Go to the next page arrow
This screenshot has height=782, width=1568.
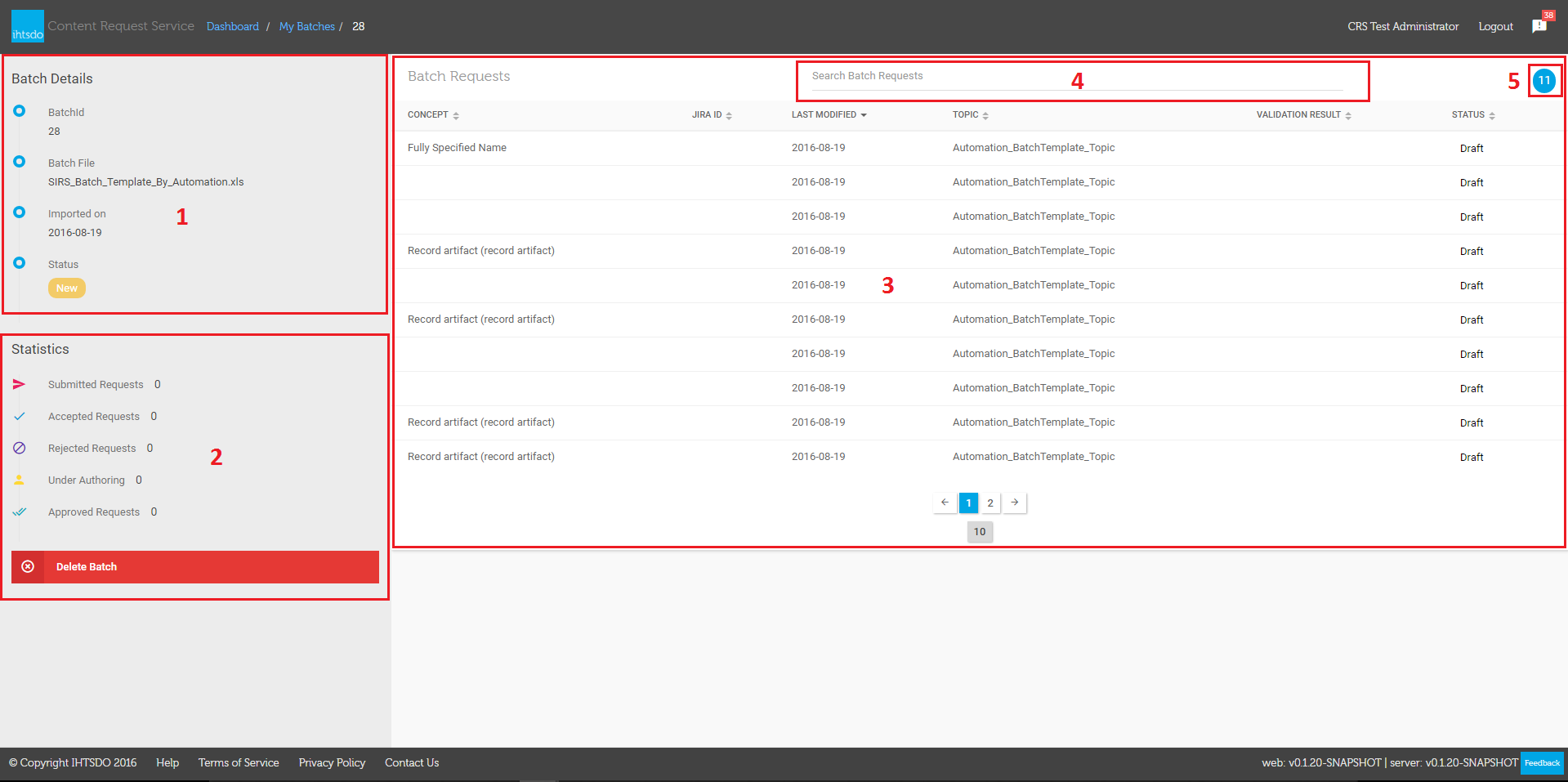[x=1015, y=503]
